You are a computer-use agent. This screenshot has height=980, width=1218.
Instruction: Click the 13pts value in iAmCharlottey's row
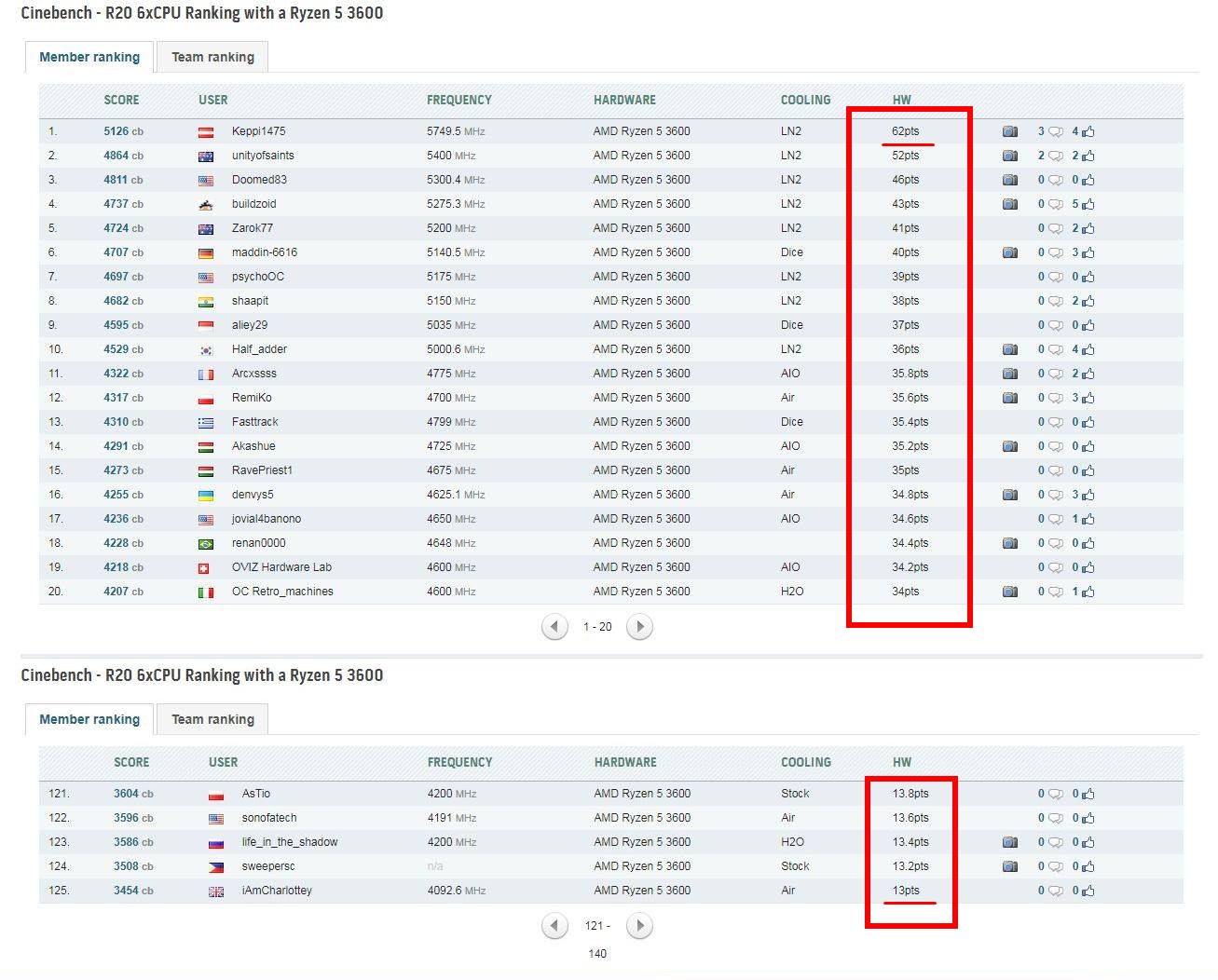pos(906,891)
